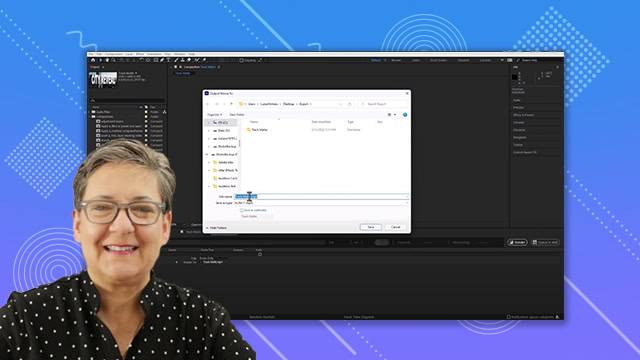Click the Search Help magnifier icon
The height and width of the screenshot is (360, 640).
pyautogui.click(x=518, y=60)
